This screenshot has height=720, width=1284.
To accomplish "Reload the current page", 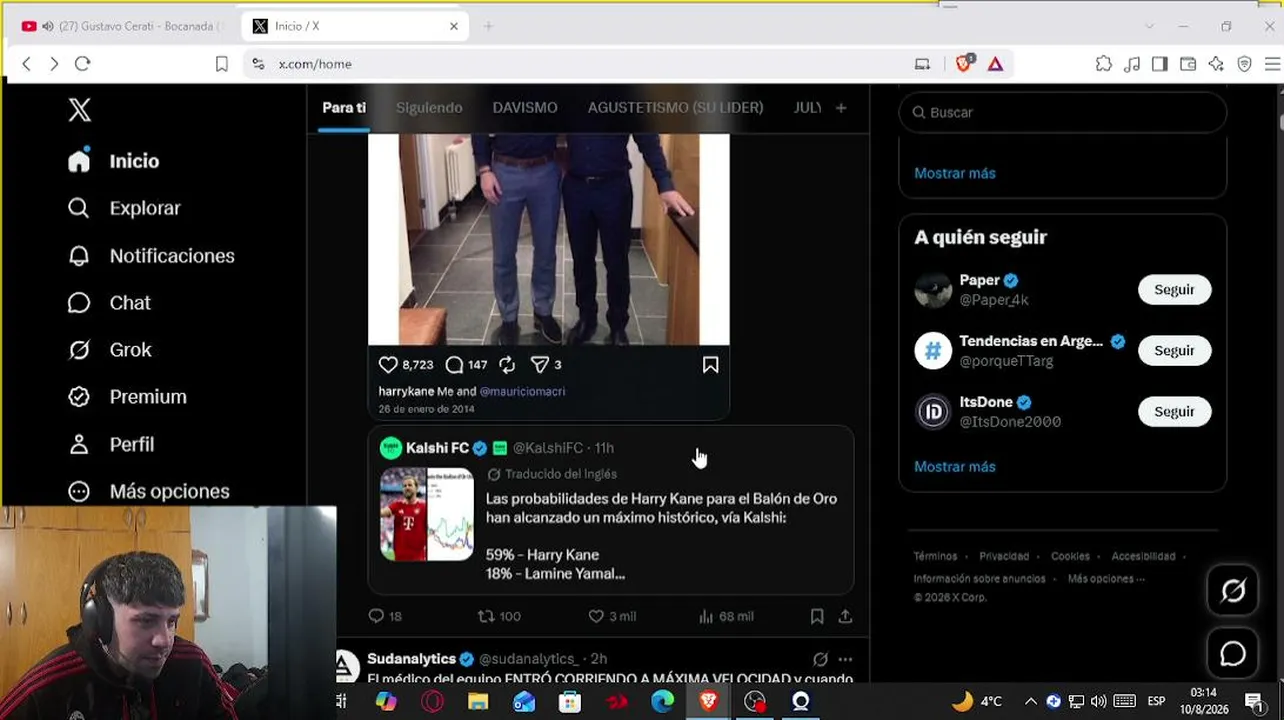I will pos(83,64).
